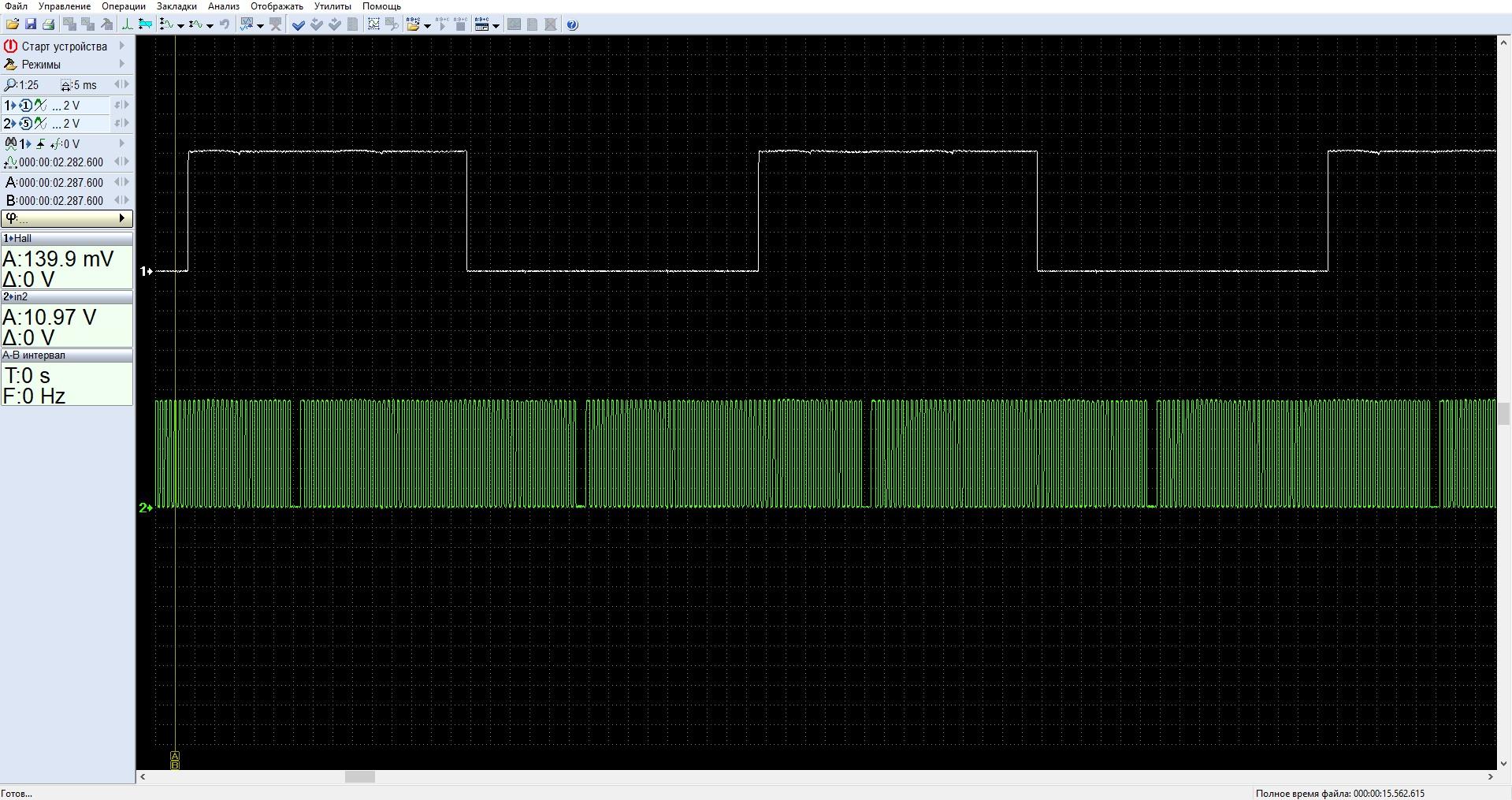Expand the trigger settings arrow
This screenshot has width=1512, height=800.
(x=121, y=143)
